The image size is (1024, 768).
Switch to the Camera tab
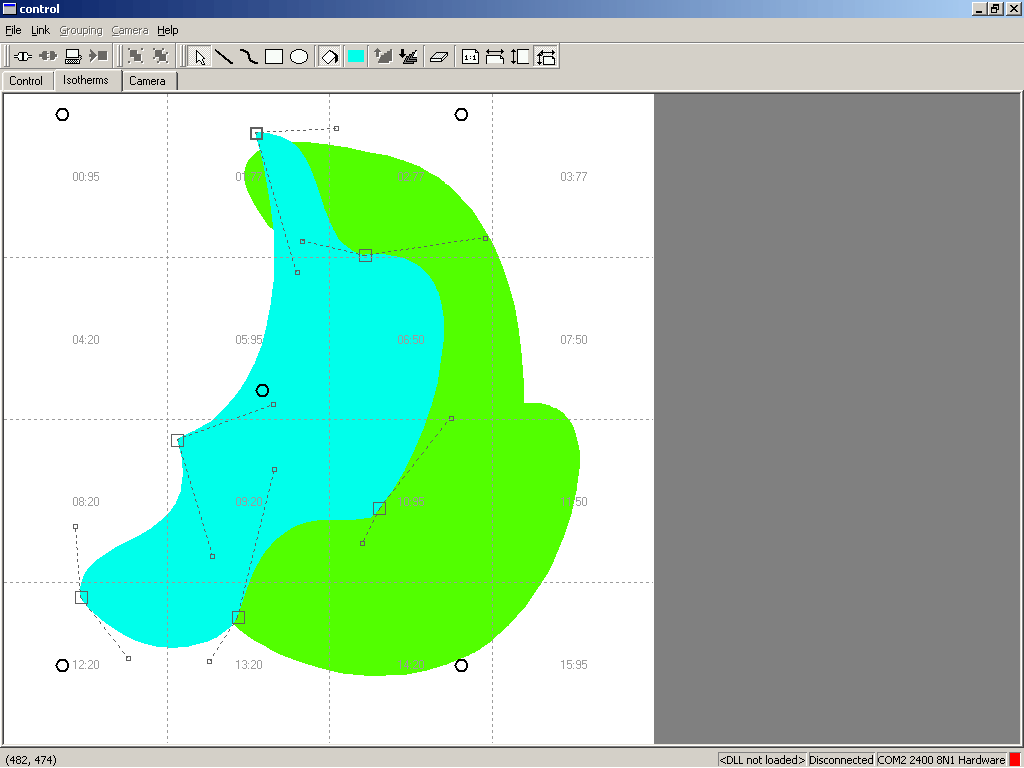(147, 81)
